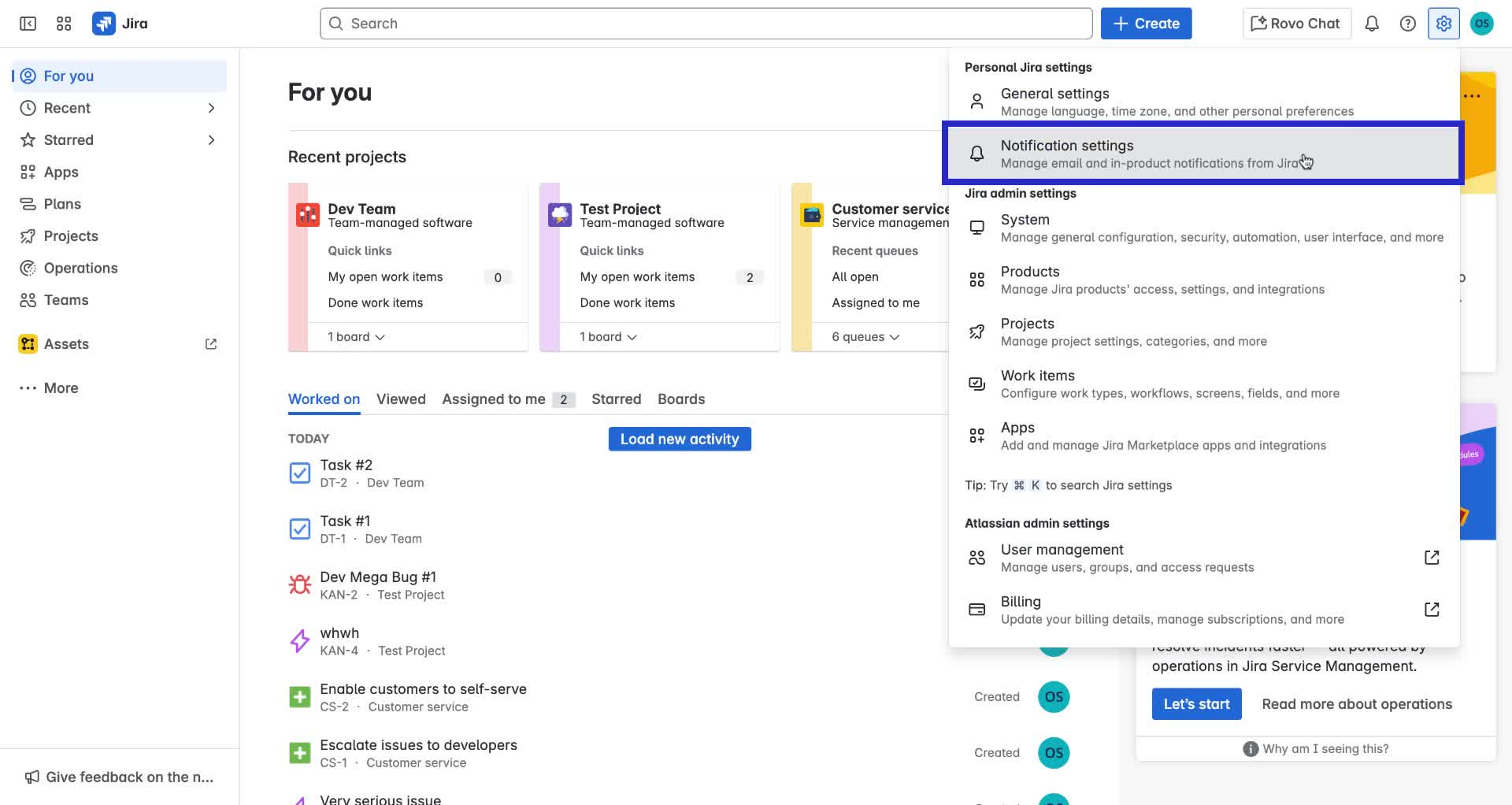Open Rovo Chat
This screenshot has height=805, width=1512.
click(x=1296, y=23)
